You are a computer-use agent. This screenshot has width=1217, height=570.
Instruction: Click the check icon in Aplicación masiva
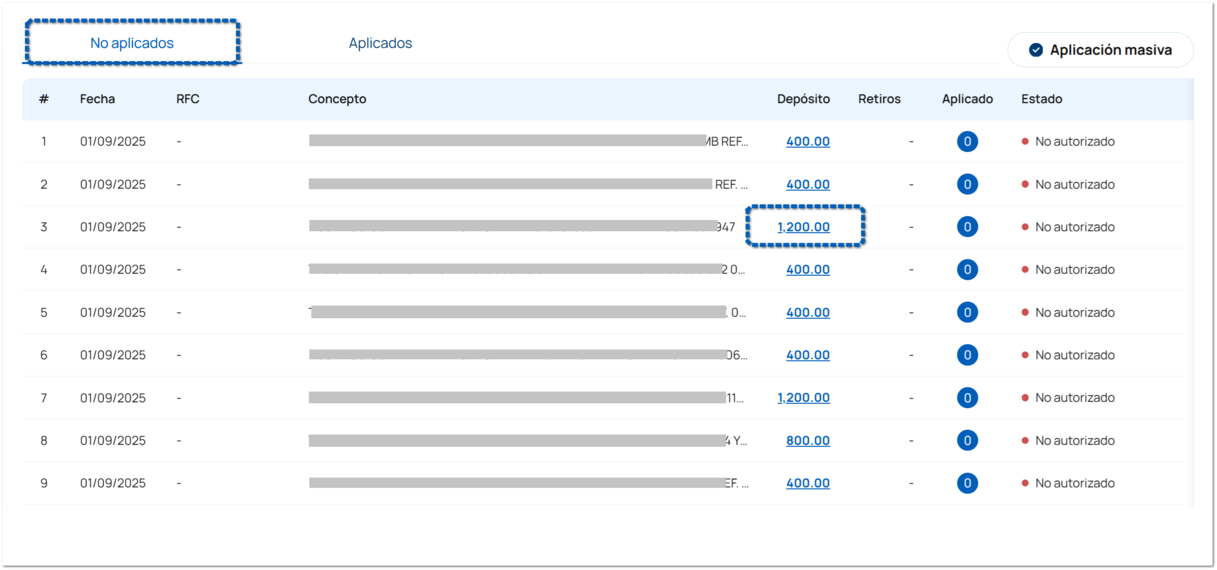tap(1036, 50)
